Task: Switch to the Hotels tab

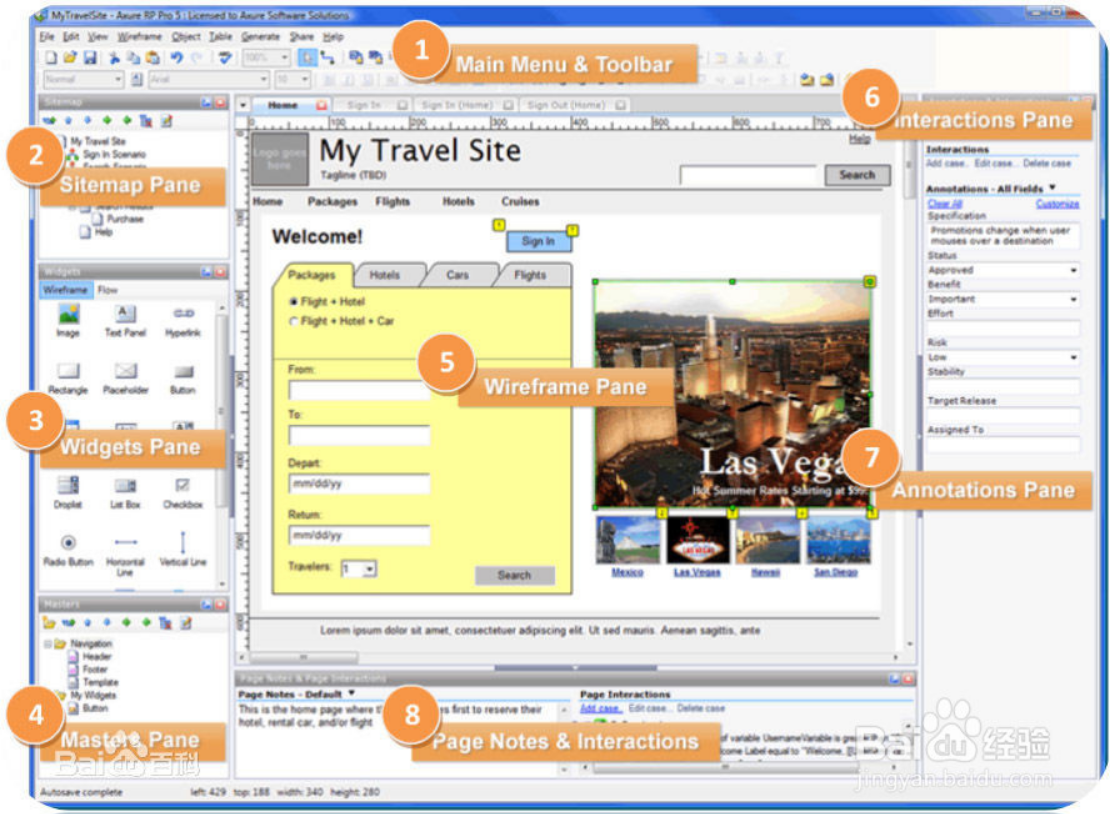Action: pos(385,275)
